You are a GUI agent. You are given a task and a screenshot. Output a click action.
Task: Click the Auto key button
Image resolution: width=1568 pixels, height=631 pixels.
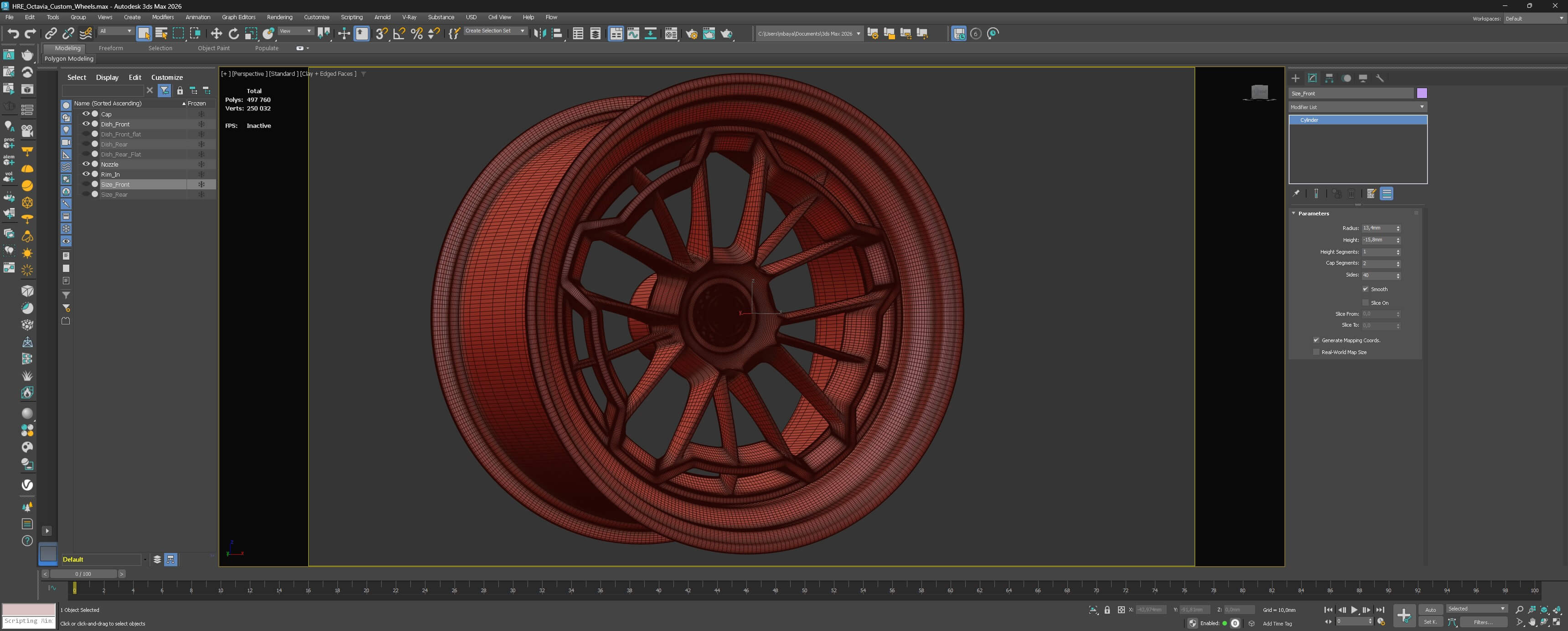[x=1430, y=610]
